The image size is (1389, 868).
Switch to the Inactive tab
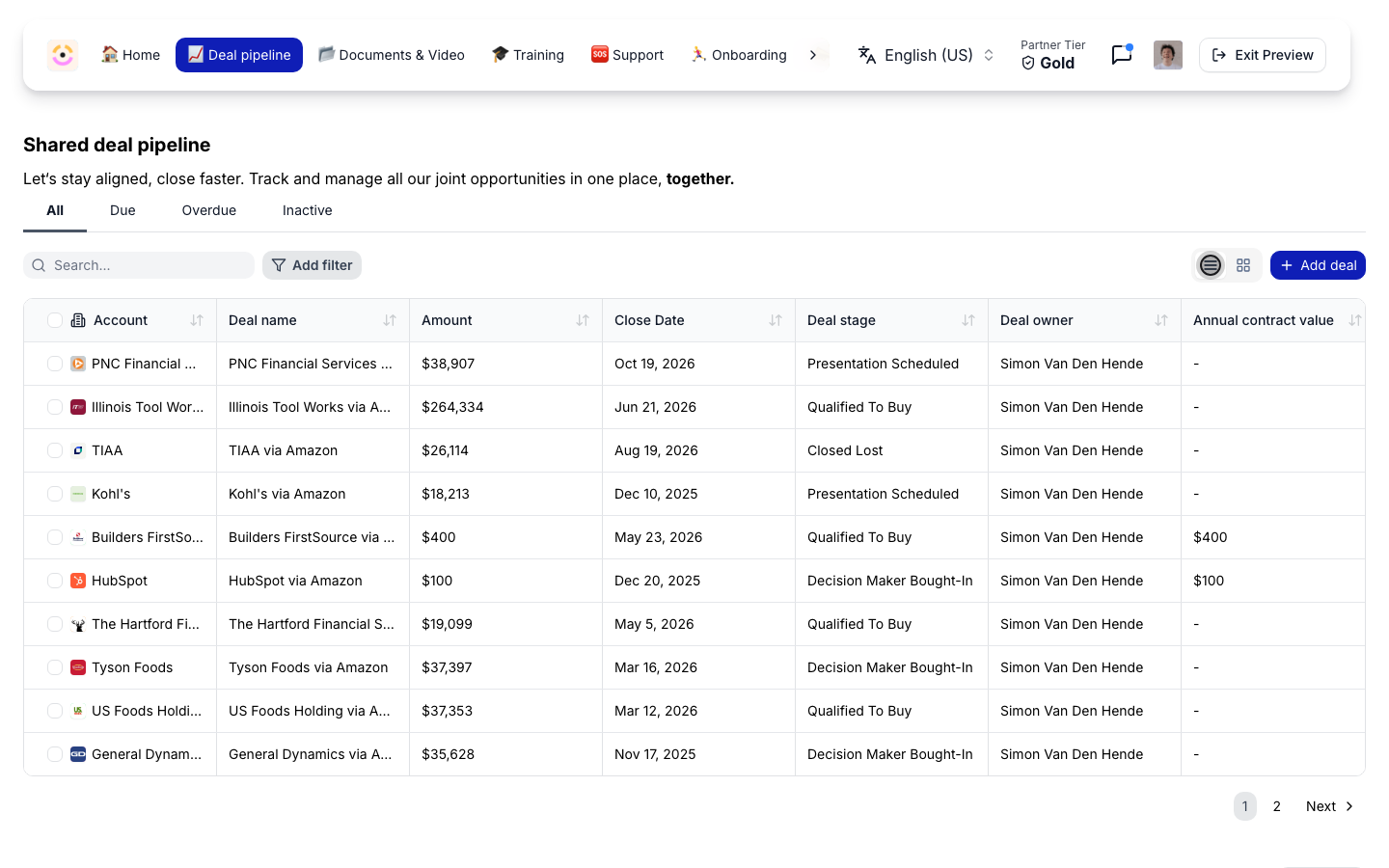point(308,210)
